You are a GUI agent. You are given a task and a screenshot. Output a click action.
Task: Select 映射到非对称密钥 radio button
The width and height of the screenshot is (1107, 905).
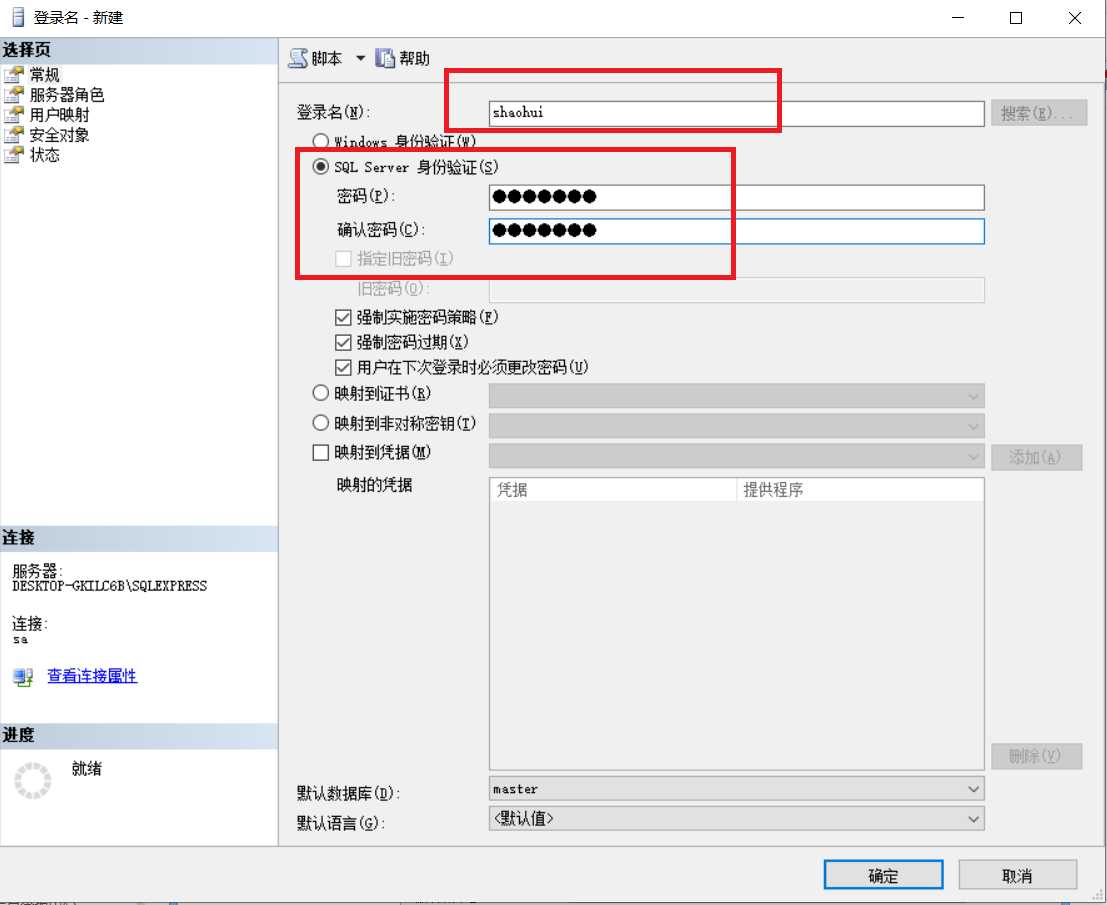[x=321, y=423]
